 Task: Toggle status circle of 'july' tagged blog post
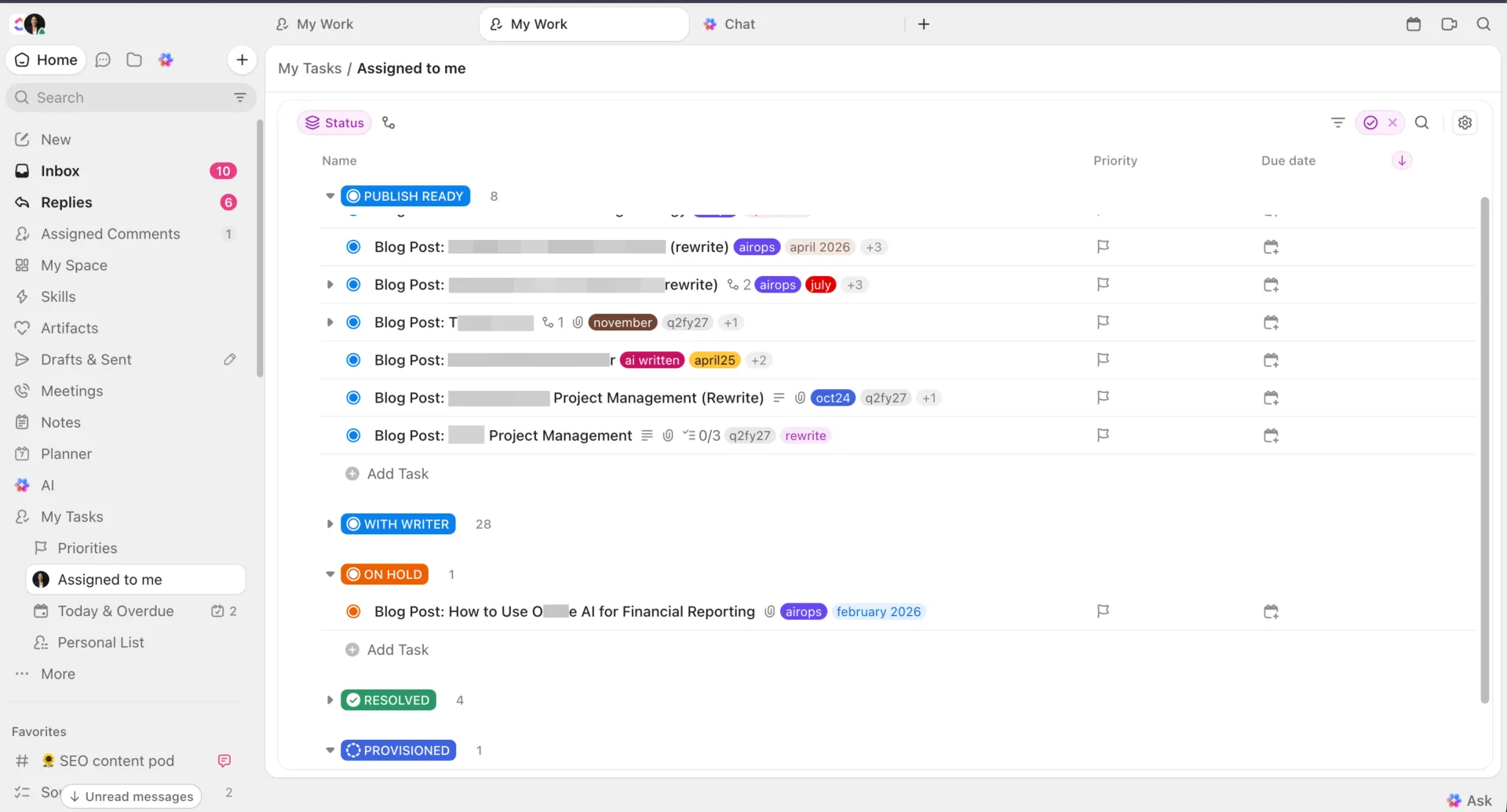[353, 285]
